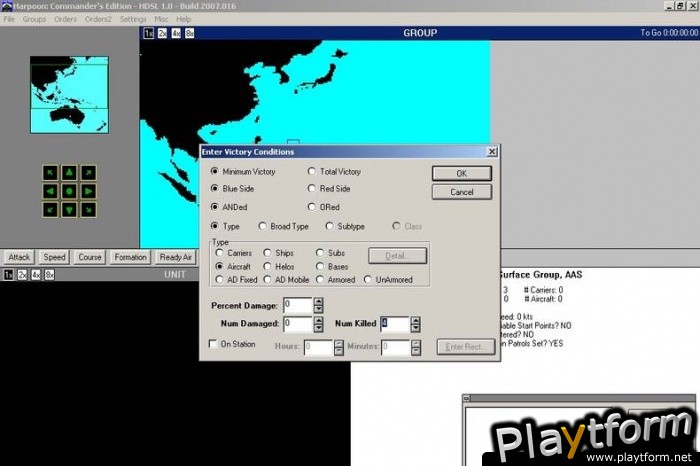Viewport: 700px width, 466px height.
Task: Click the Attack button
Action: [x=19, y=258]
